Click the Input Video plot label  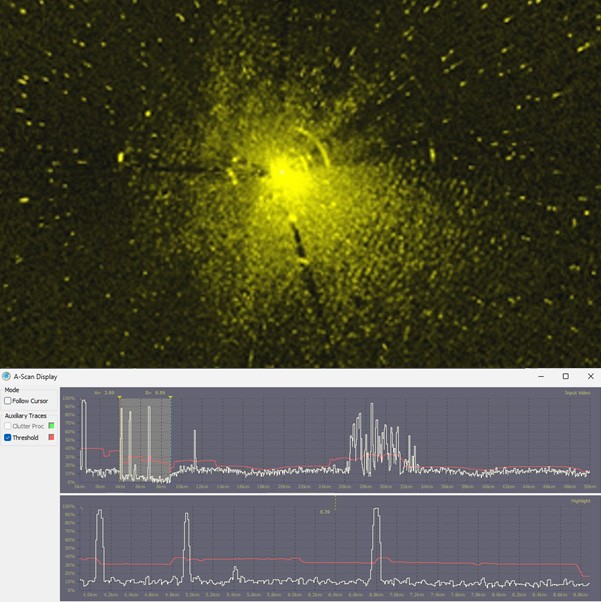577,393
